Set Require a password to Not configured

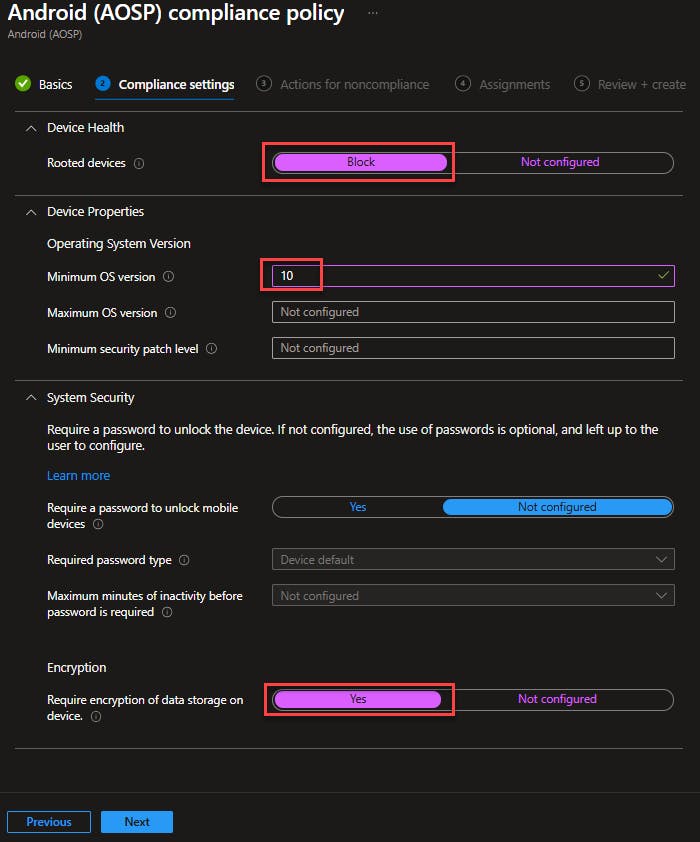pos(557,507)
